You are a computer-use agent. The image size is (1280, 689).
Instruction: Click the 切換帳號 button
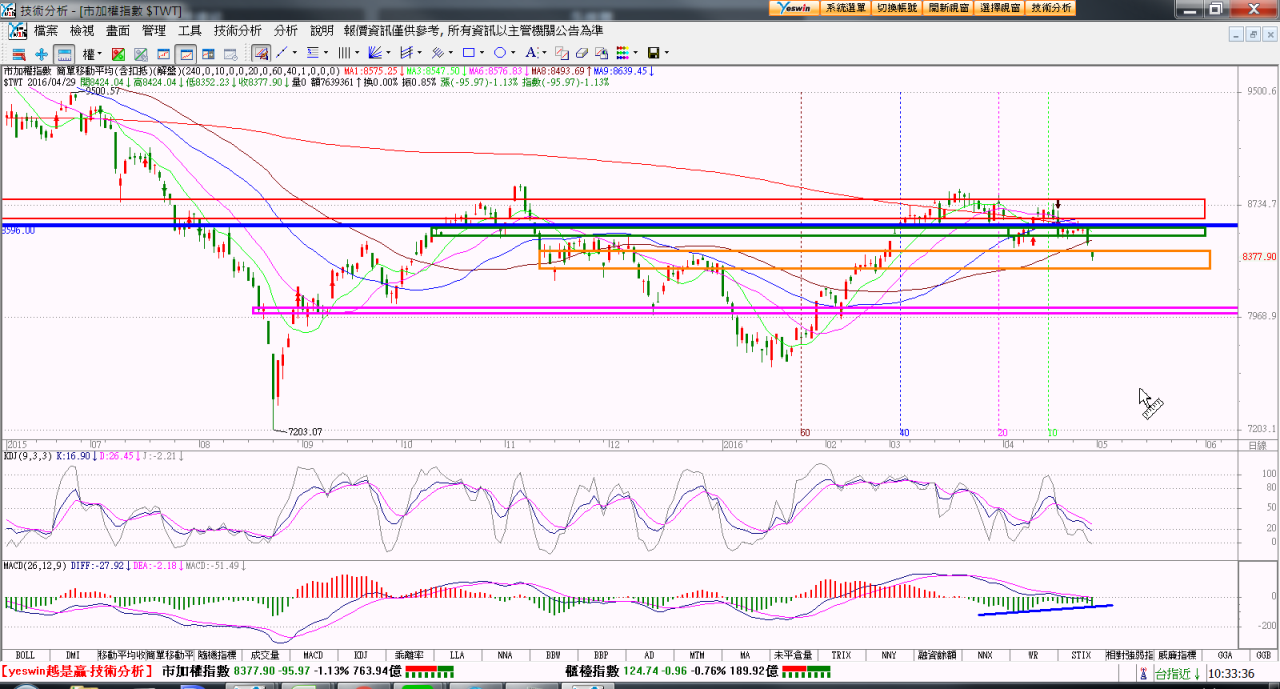pos(897,8)
